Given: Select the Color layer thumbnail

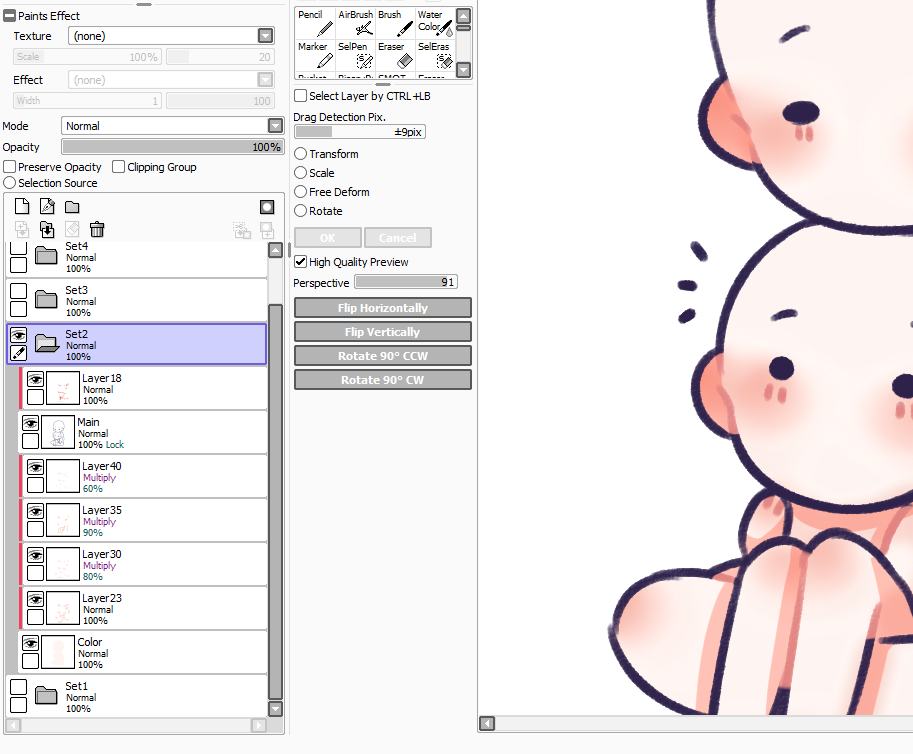Looking at the screenshot, I should [x=58, y=652].
